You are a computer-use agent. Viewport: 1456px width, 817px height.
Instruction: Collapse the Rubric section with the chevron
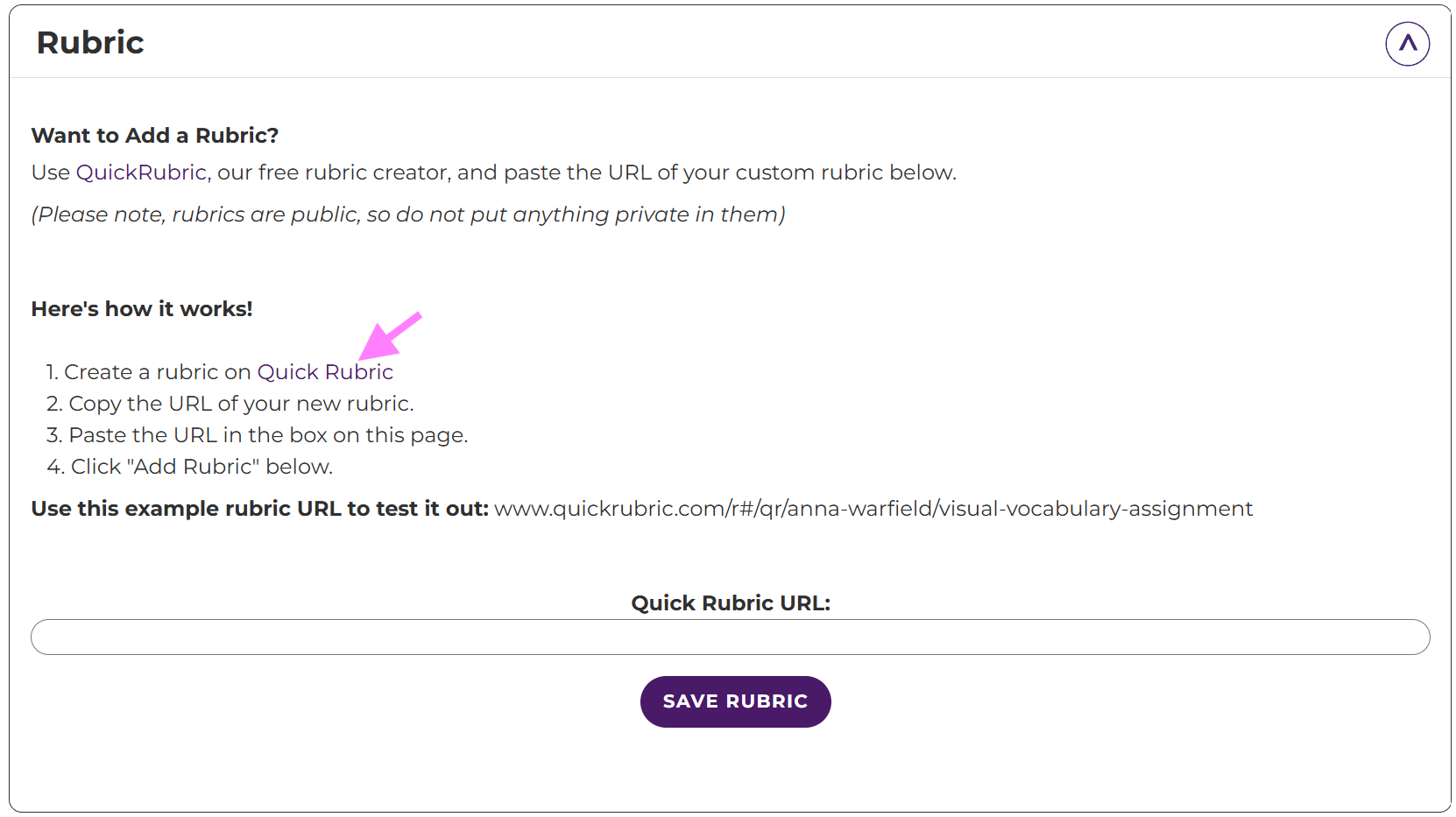tap(1407, 44)
